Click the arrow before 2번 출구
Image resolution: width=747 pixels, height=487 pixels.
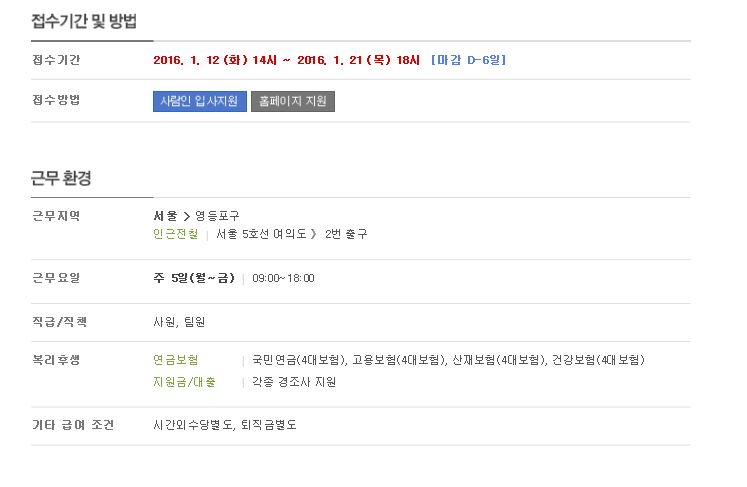click(313, 234)
